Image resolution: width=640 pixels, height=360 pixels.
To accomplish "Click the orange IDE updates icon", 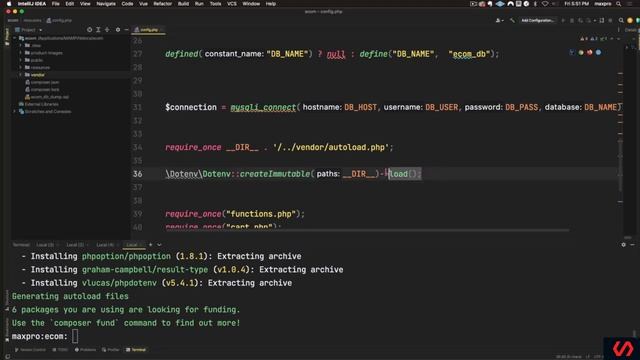I will (x=630, y=20).
